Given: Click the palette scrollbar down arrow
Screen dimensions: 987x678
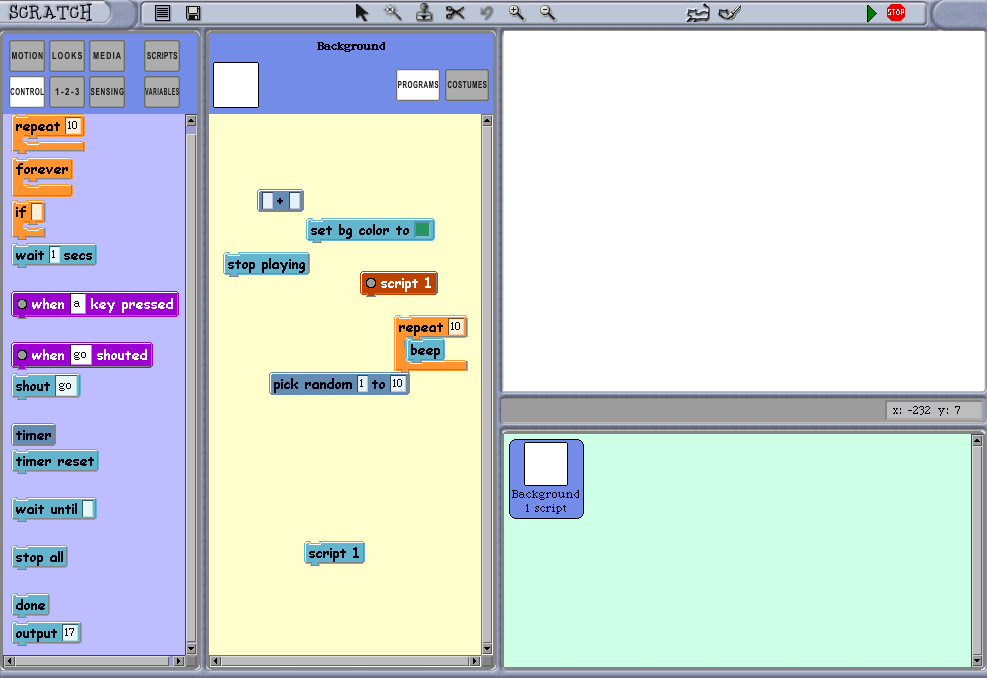Looking at the screenshot, I should point(191,648).
